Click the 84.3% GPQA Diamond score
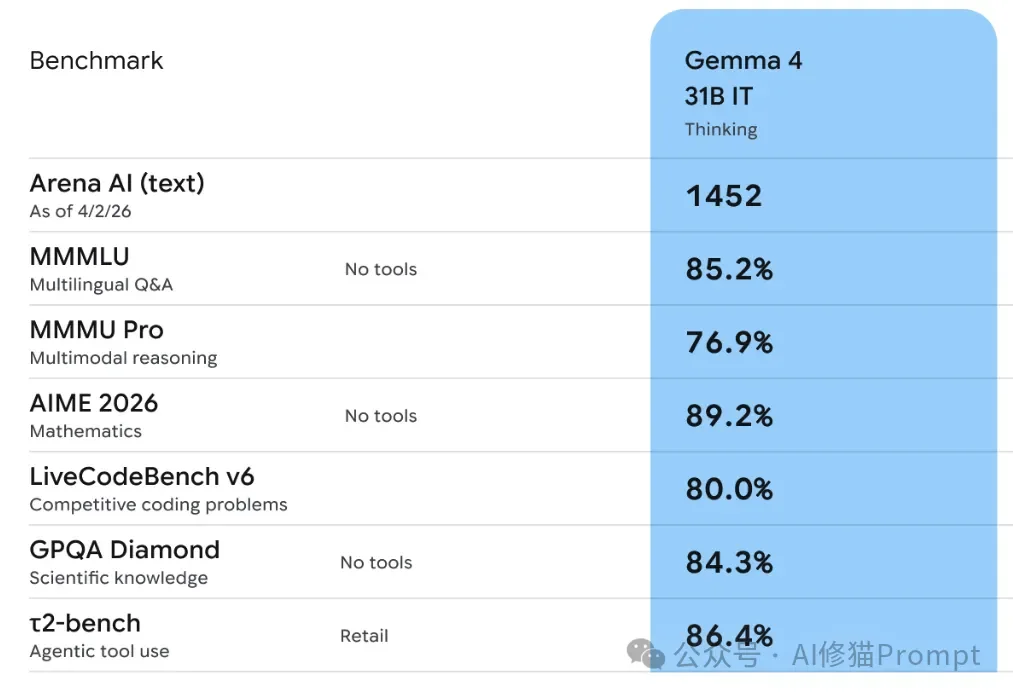This screenshot has height=696, width=1013. click(x=729, y=562)
